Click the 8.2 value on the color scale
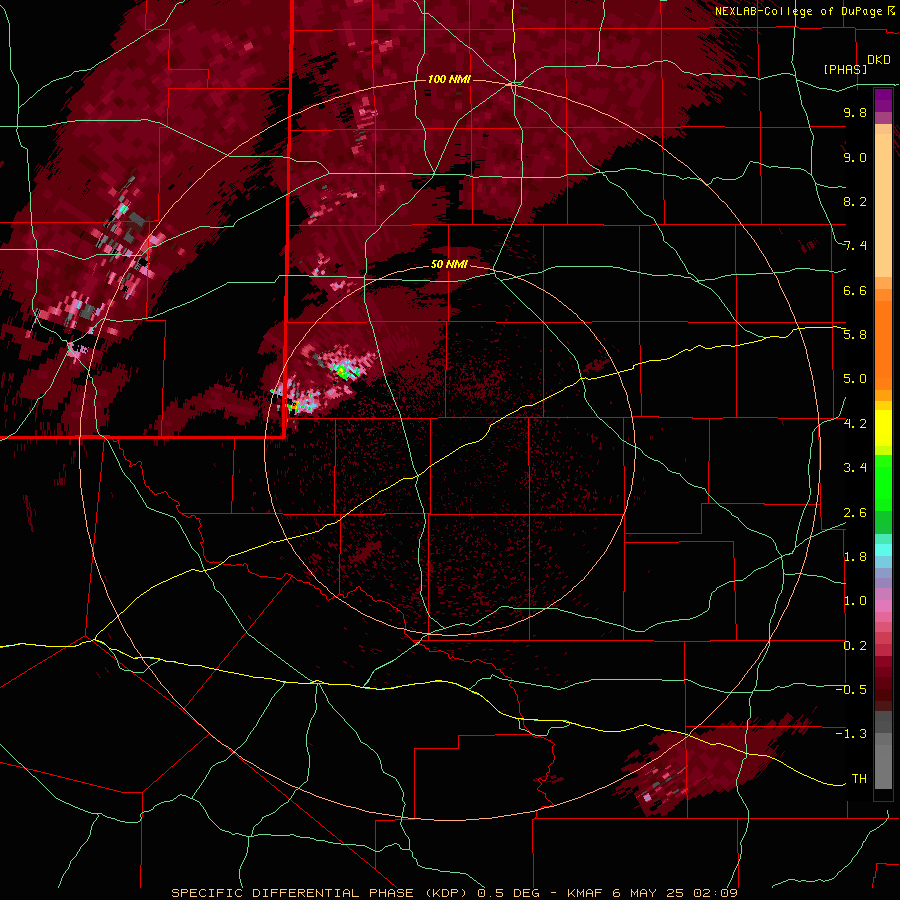 [855, 201]
